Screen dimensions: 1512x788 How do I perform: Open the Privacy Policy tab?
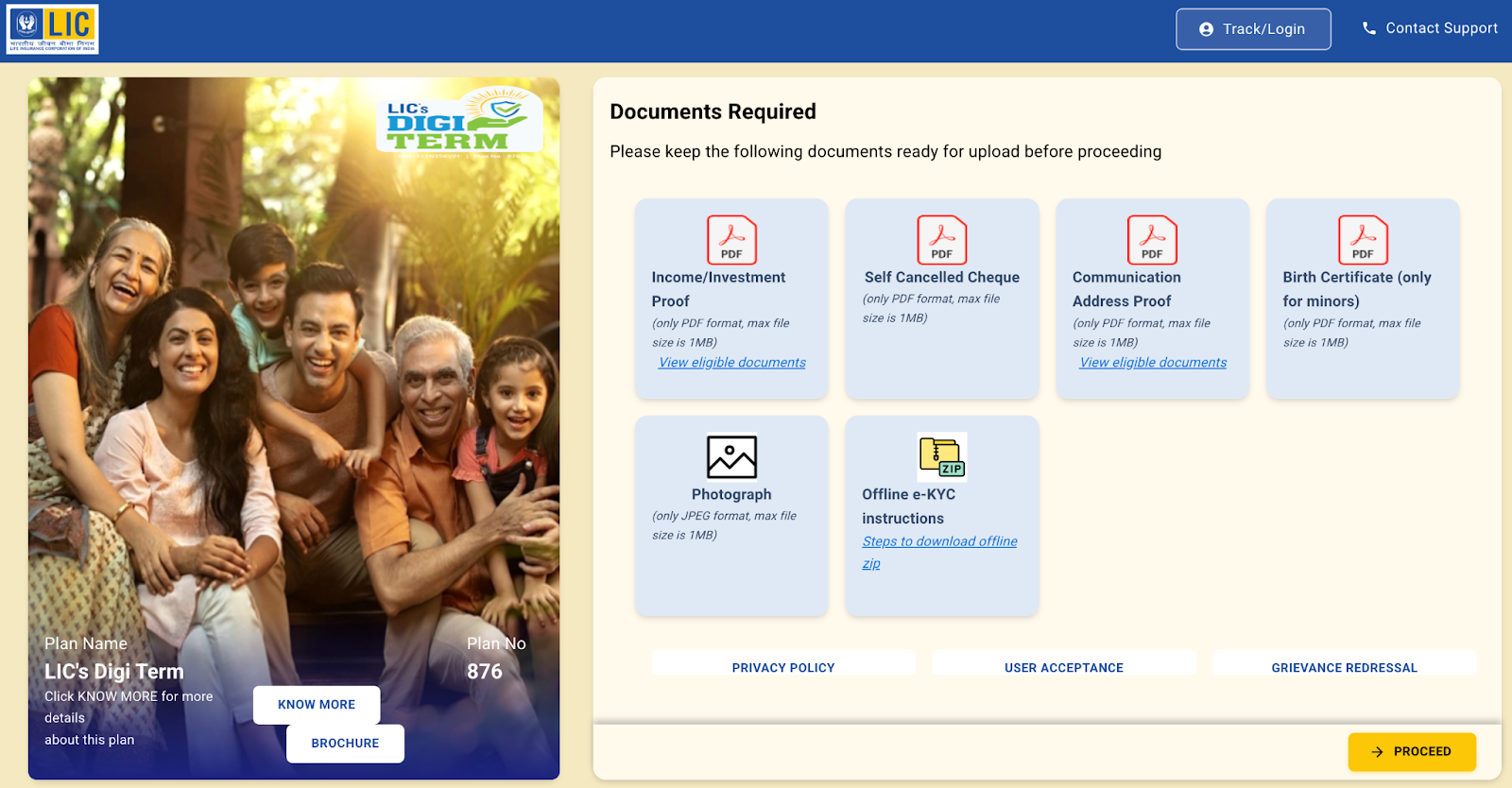(x=783, y=664)
